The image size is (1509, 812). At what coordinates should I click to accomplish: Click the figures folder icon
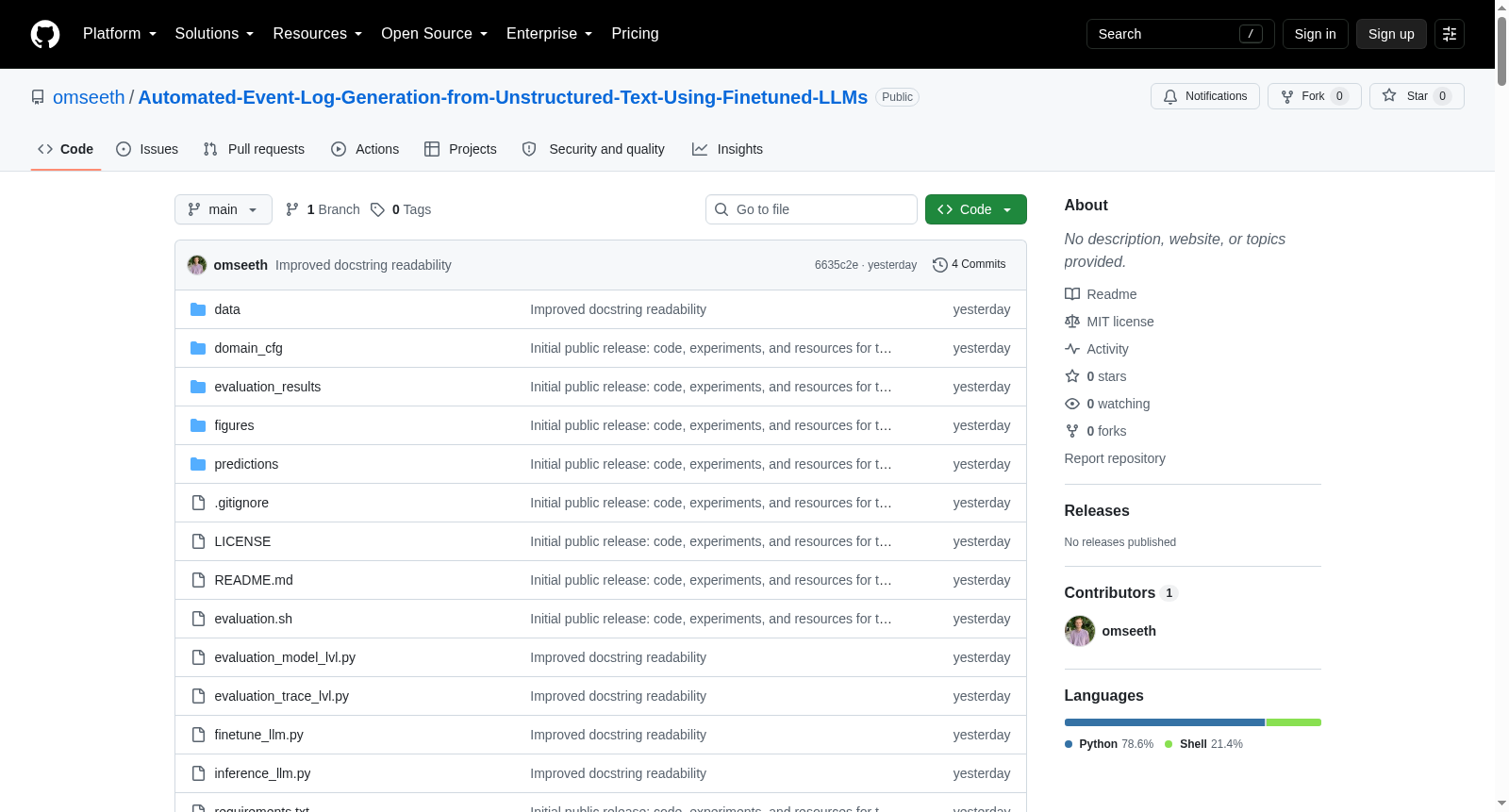coord(198,425)
